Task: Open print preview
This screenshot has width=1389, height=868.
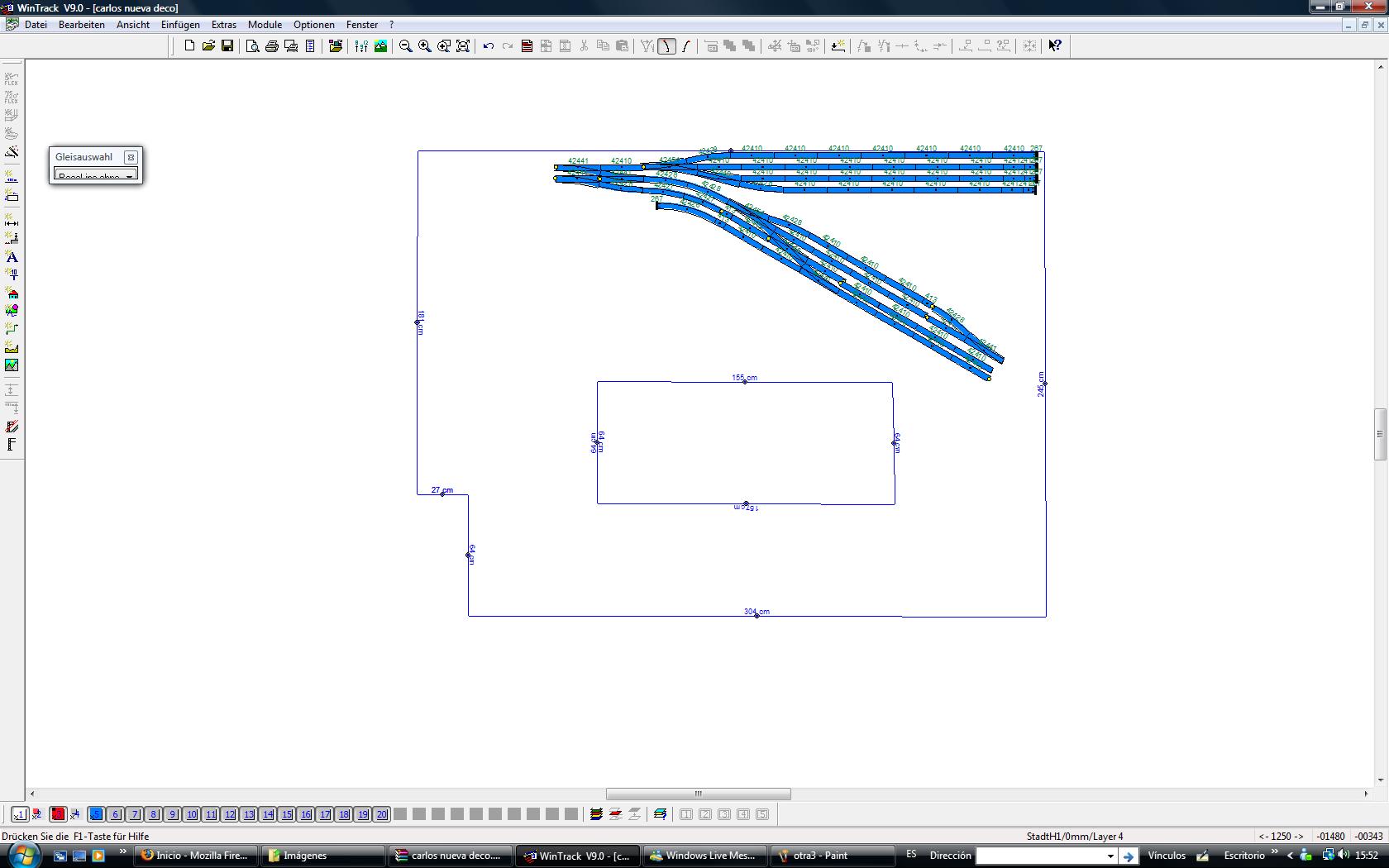Action: (253, 46)
